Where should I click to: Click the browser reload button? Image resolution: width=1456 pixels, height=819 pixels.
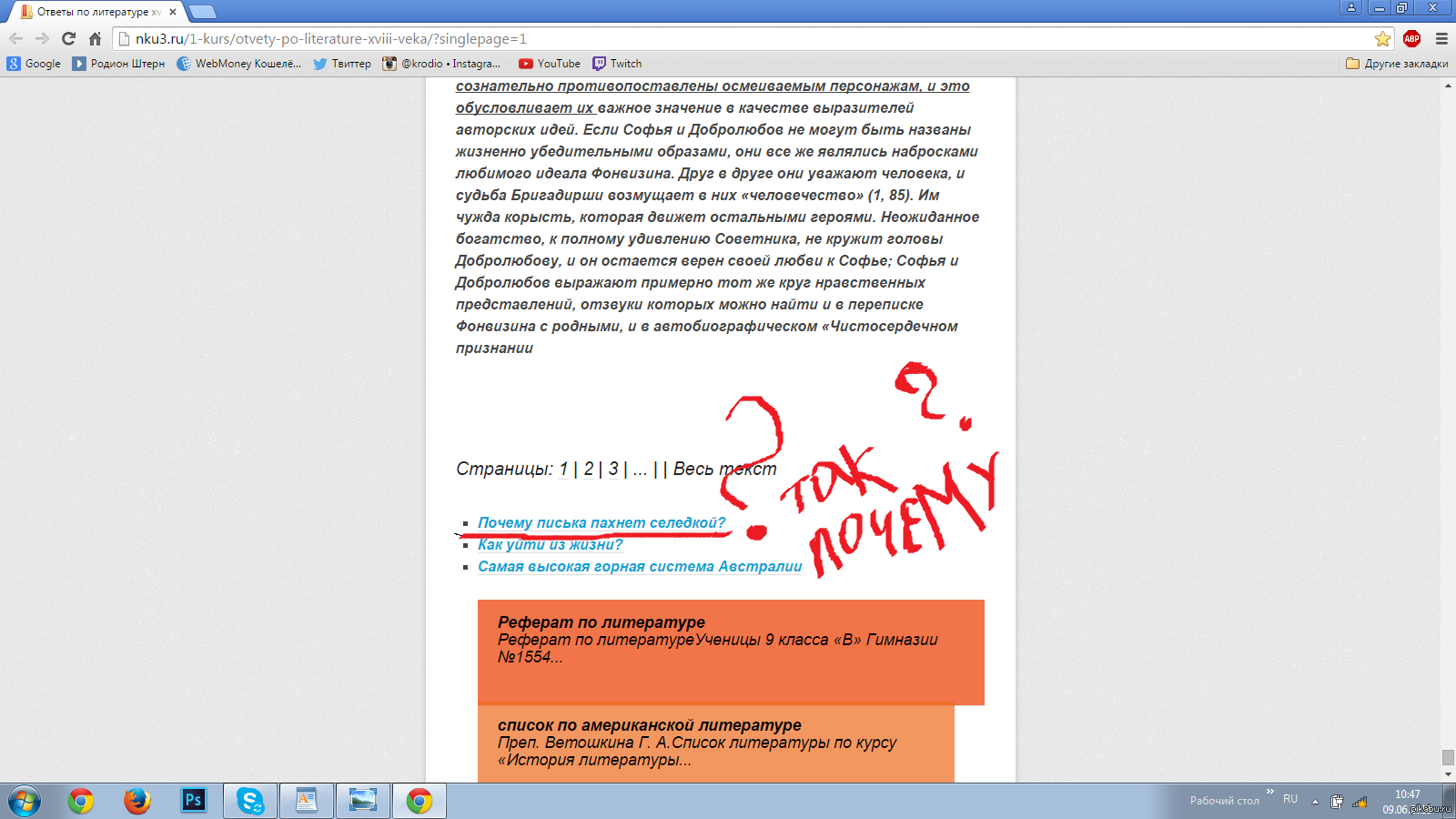point(68,38)
